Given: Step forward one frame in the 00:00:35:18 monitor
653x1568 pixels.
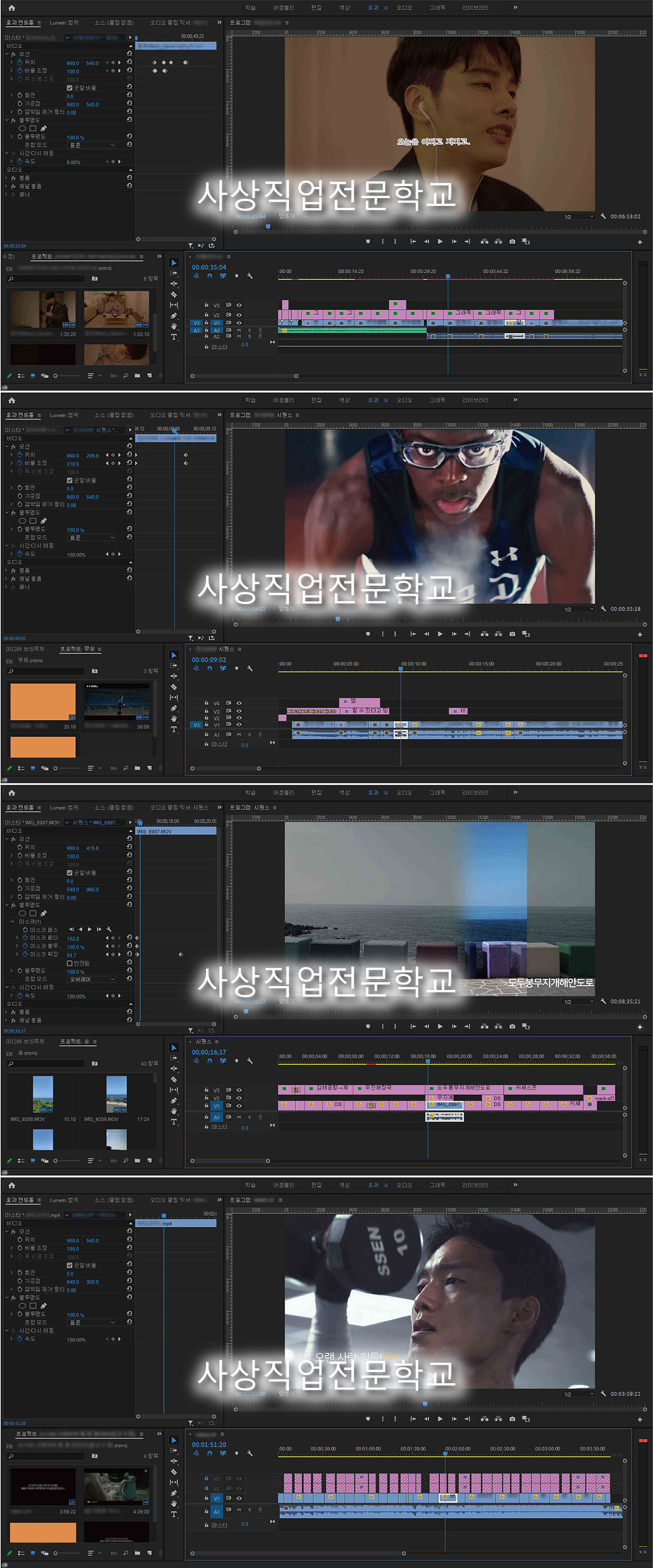Looking at the screenshot, I should 454,634.
